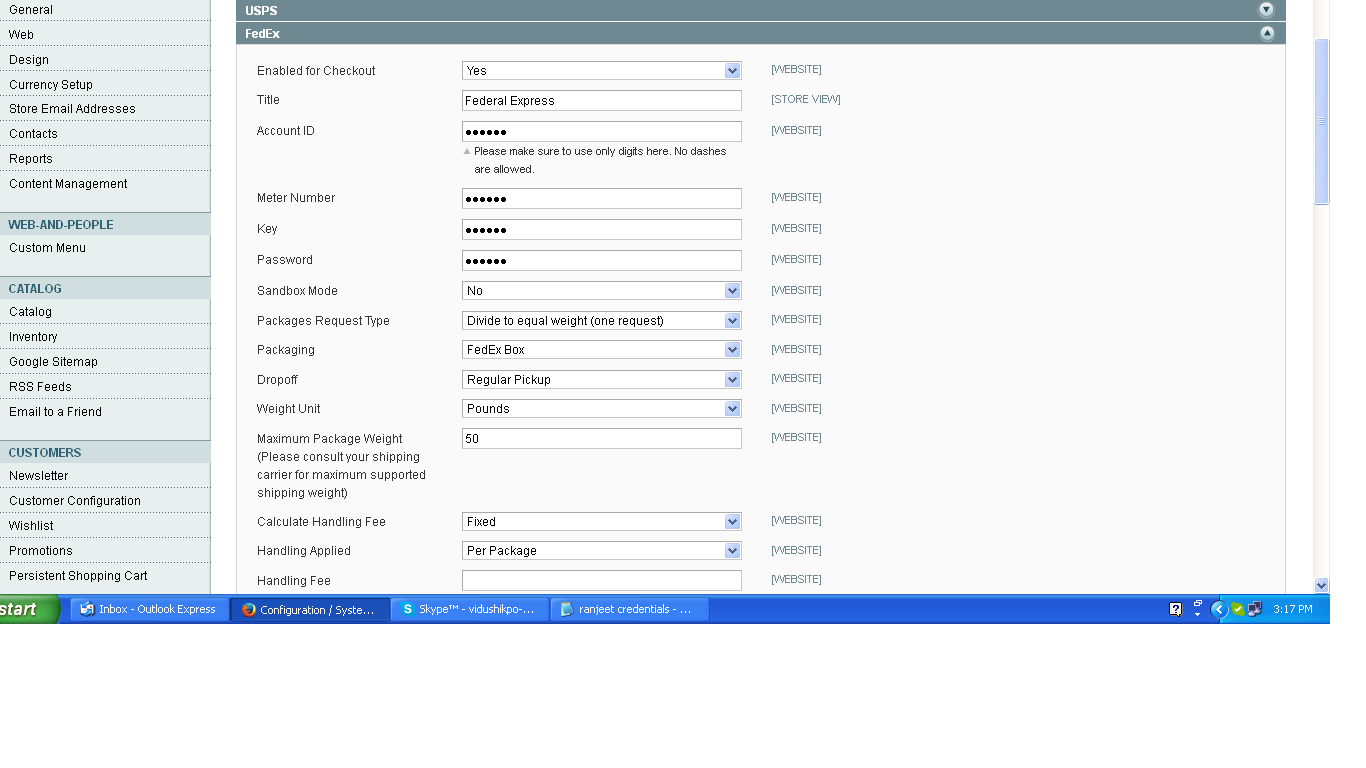Viewport: 1366px width, 768px height.
Task: Click the empty Handling Fee field
Action: (x=602, y=581)
